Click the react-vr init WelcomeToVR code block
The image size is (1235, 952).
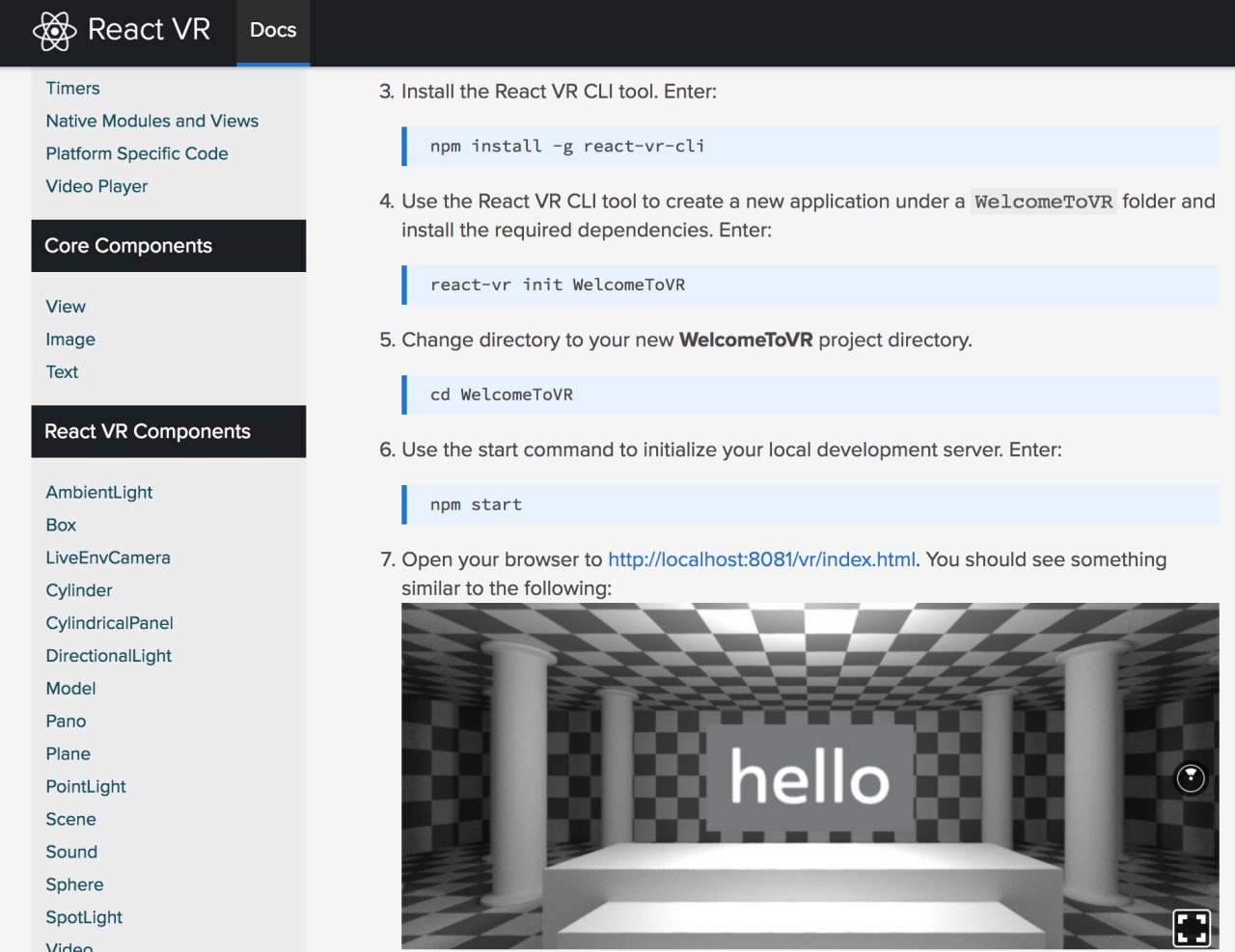(810, 286)
